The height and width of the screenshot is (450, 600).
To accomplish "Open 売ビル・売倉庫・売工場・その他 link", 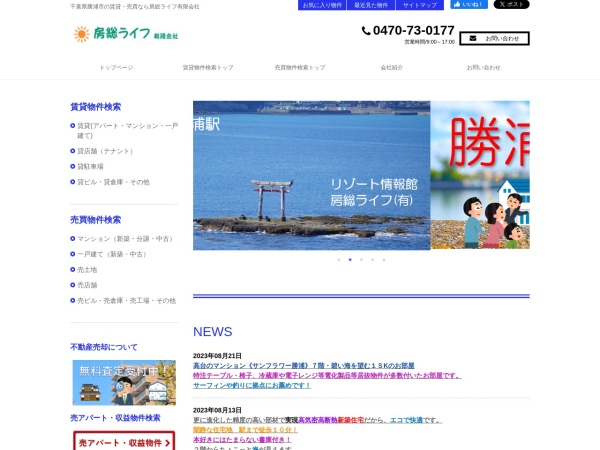I will pyautogui.click(x=127, y=301).
